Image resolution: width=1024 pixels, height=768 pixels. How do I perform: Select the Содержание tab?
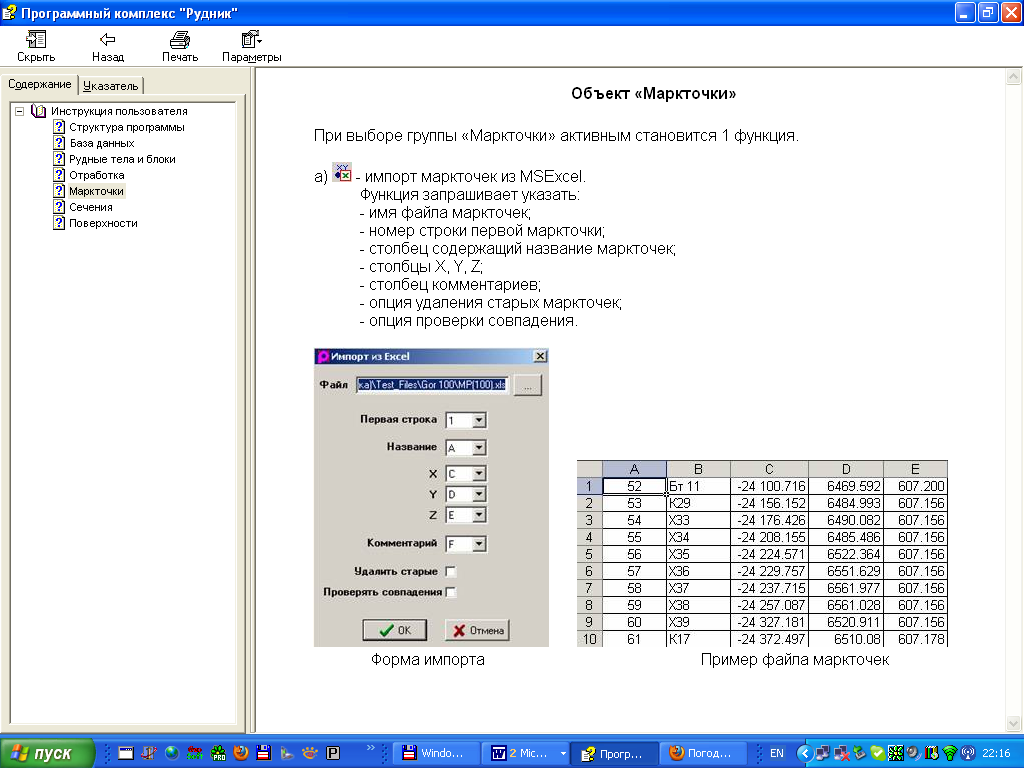pyautogui.click(x=39, y=85)
